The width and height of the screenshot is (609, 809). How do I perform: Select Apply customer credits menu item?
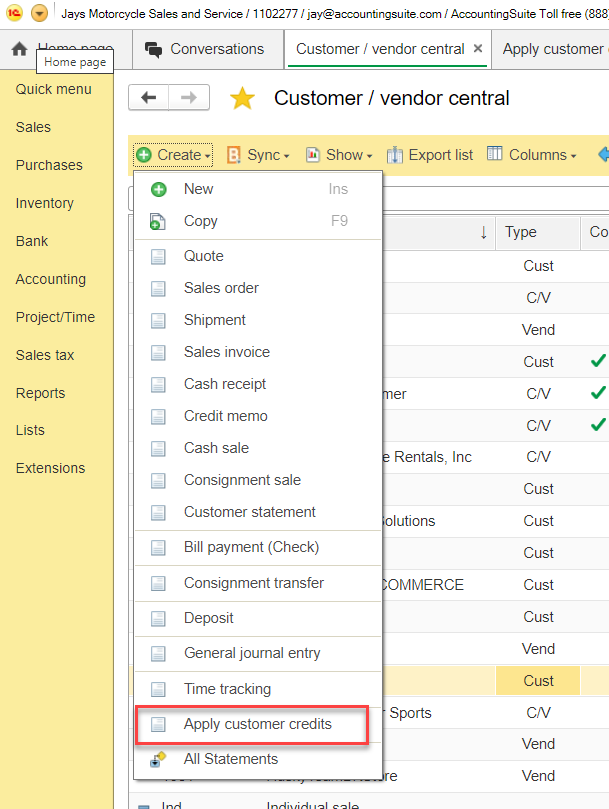(x=257, y=724)
